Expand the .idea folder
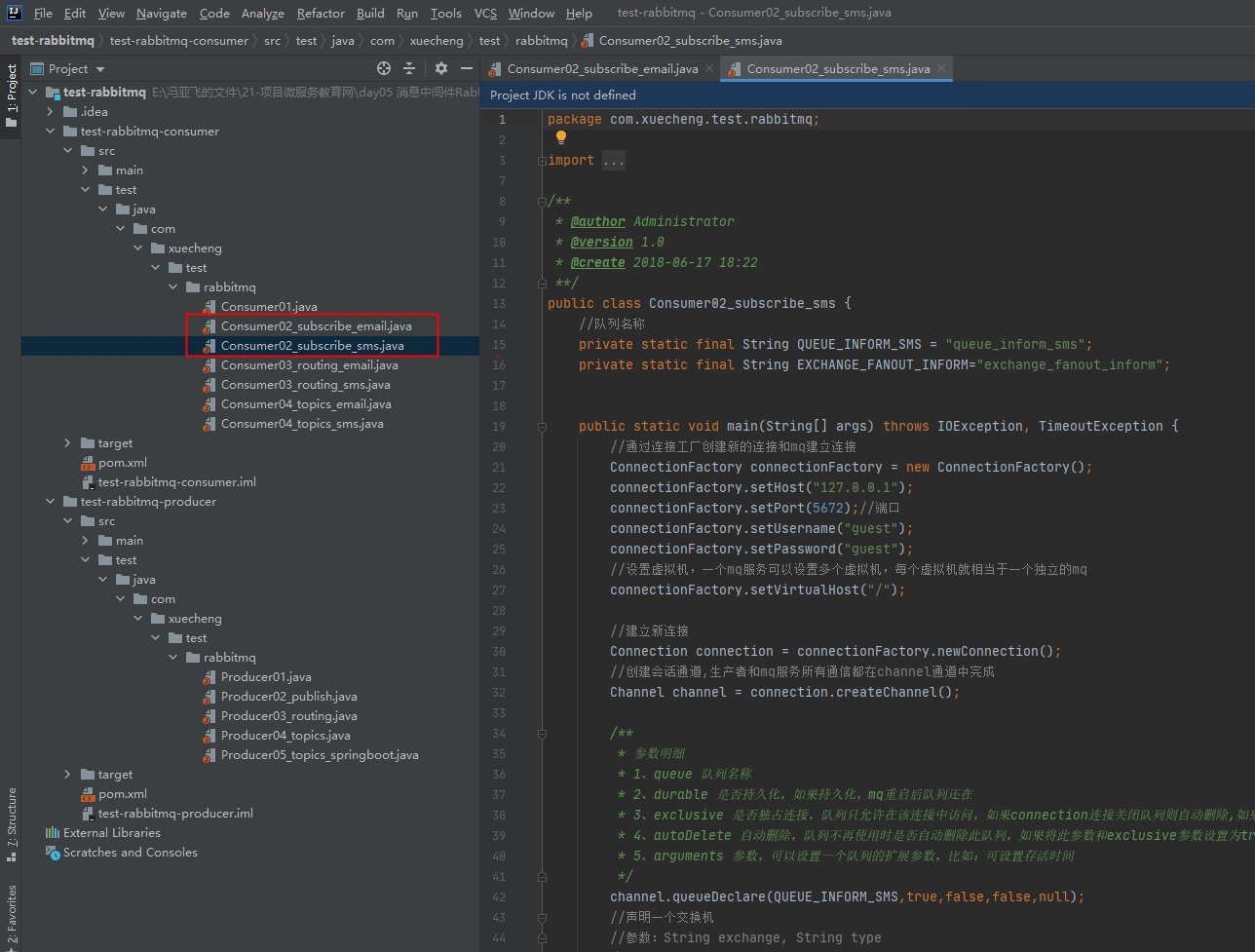The height and width of the screenshot is (952, 1255). click(x=50, y=112)
